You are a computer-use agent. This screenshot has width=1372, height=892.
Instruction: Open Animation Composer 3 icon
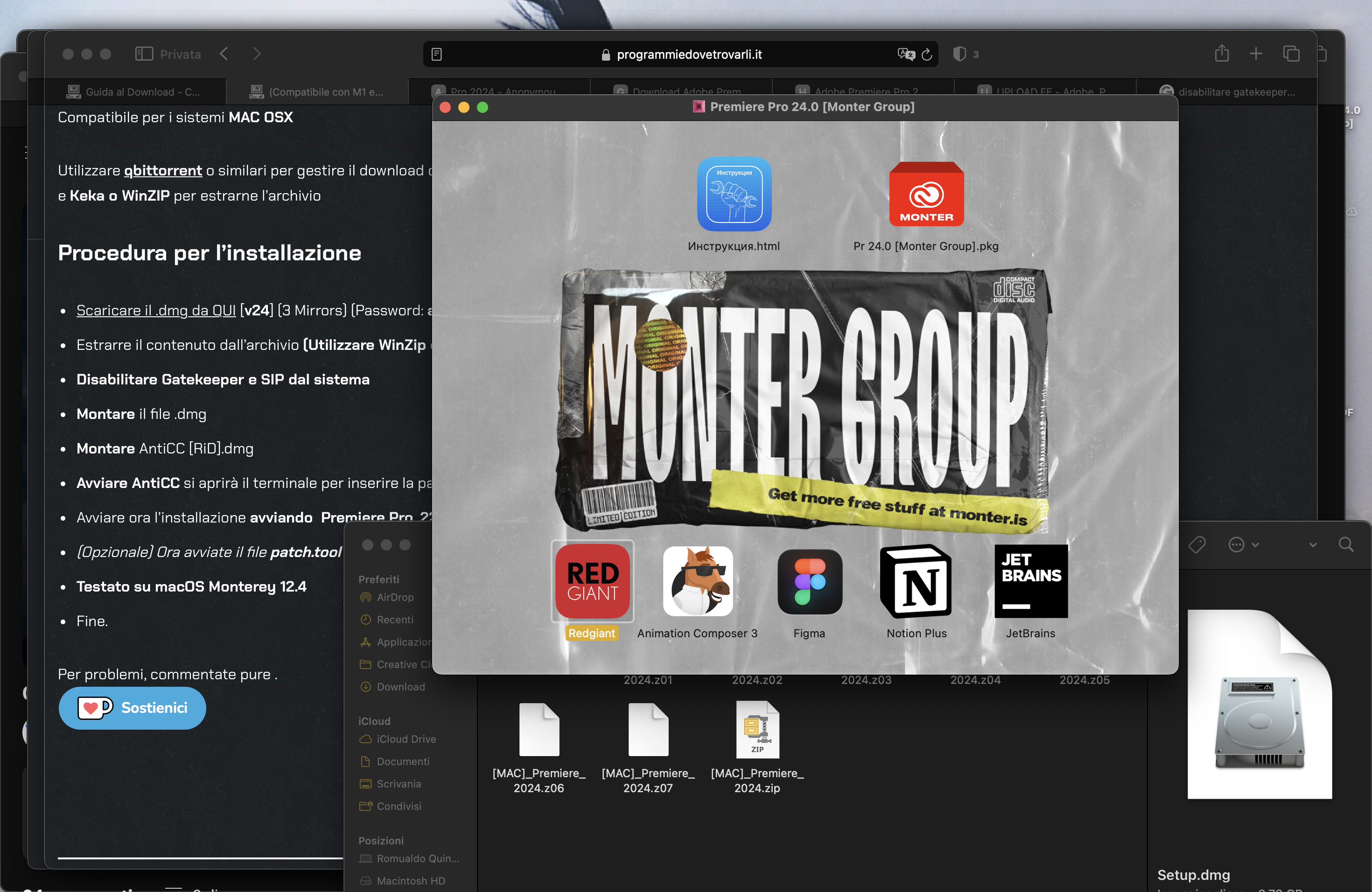[698, 581]
